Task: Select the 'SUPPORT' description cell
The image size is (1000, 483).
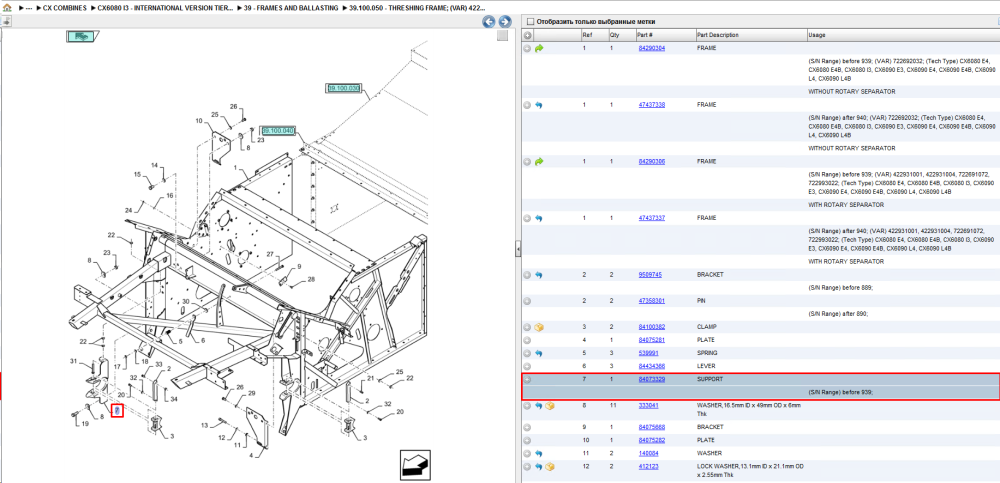Action: click(709, 380)
